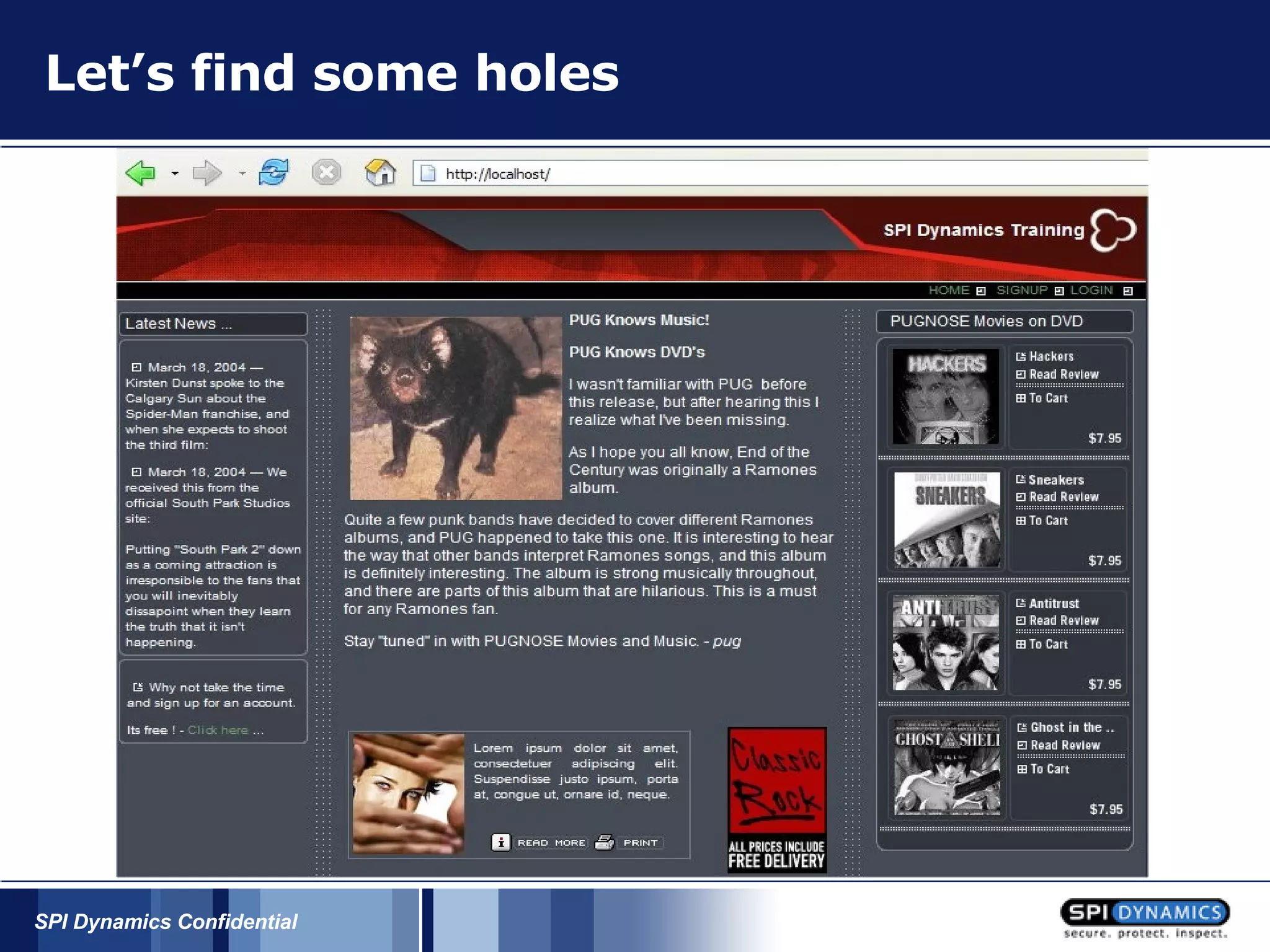Click the printer icon beside PRINT

coord(605,842)
